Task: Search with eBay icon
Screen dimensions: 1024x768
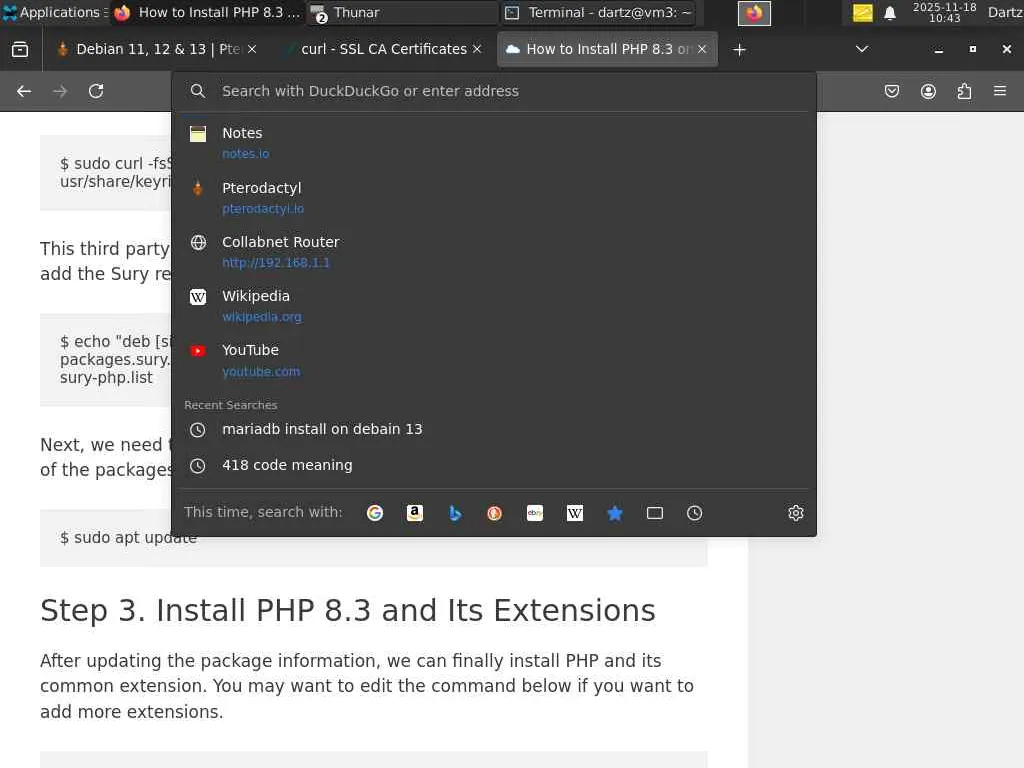Action: point(535,513)
